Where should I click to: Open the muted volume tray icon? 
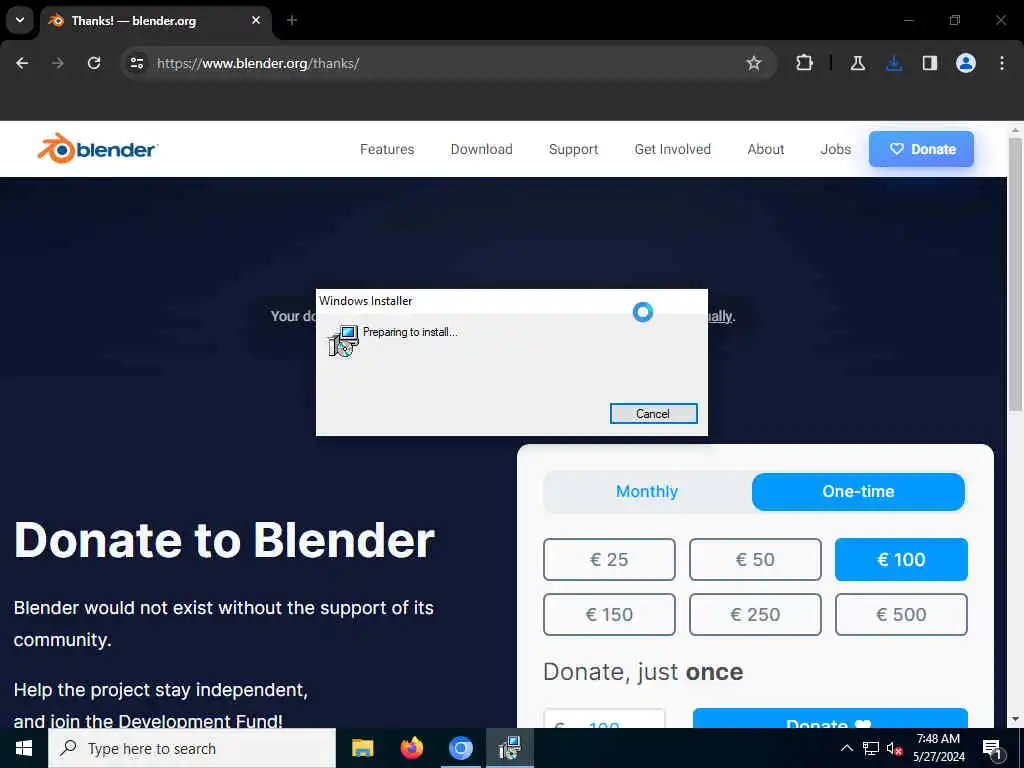(x=894, y=748)
